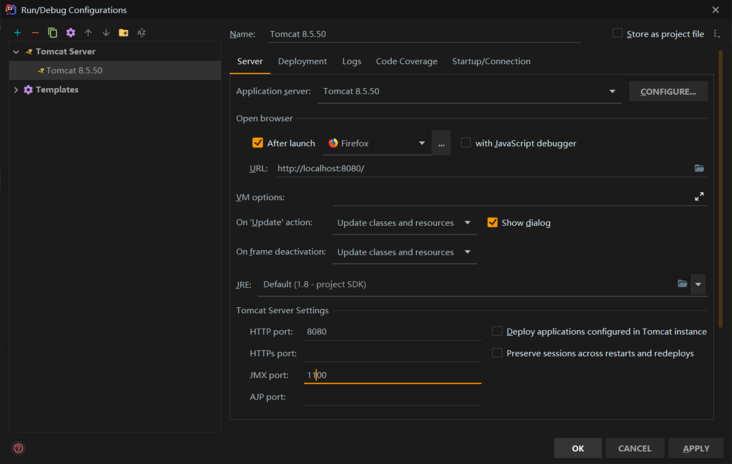Click the CONFIGURE... button
The height and width of the screenshot is (464, 732).
(668, 91)
